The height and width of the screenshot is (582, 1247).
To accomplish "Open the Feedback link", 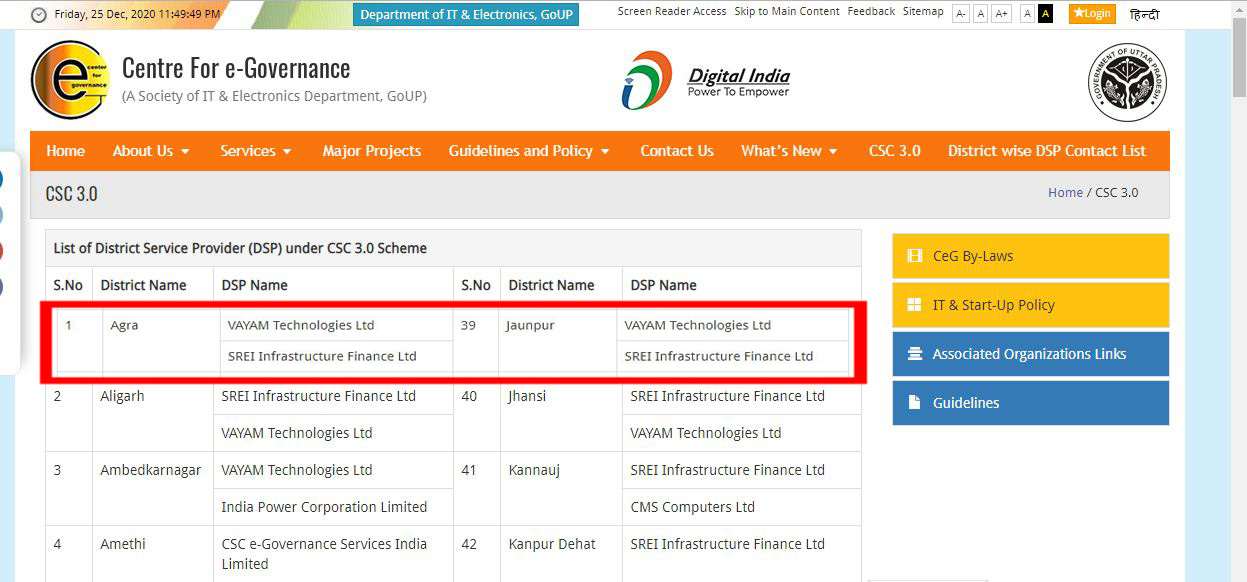I will pos(871,11).
